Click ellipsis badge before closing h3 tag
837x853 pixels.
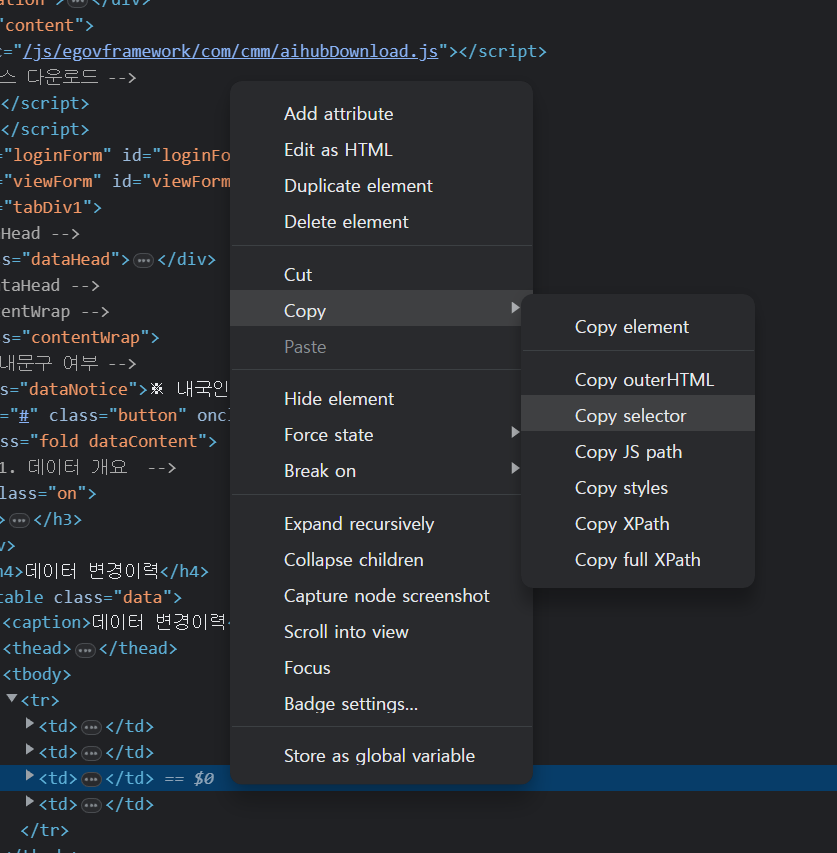pyautogui.click(x=19, y=521)
